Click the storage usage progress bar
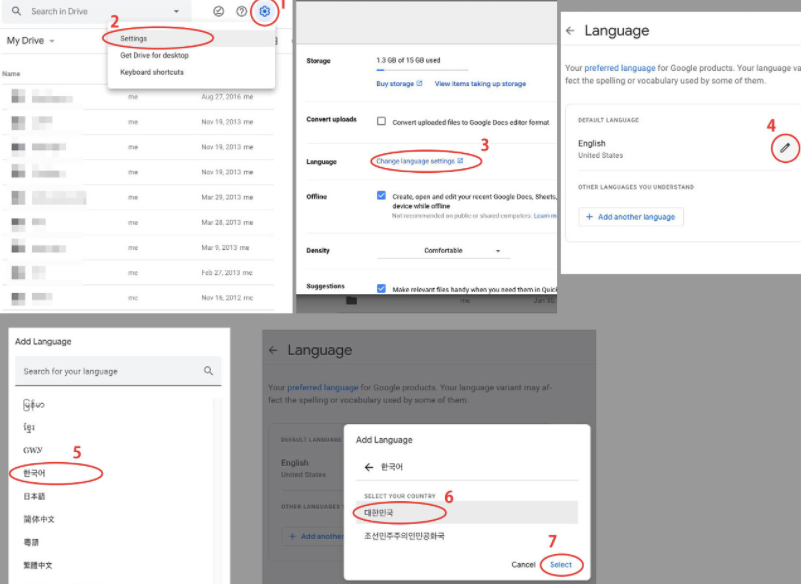 click(x=422, y=69)
